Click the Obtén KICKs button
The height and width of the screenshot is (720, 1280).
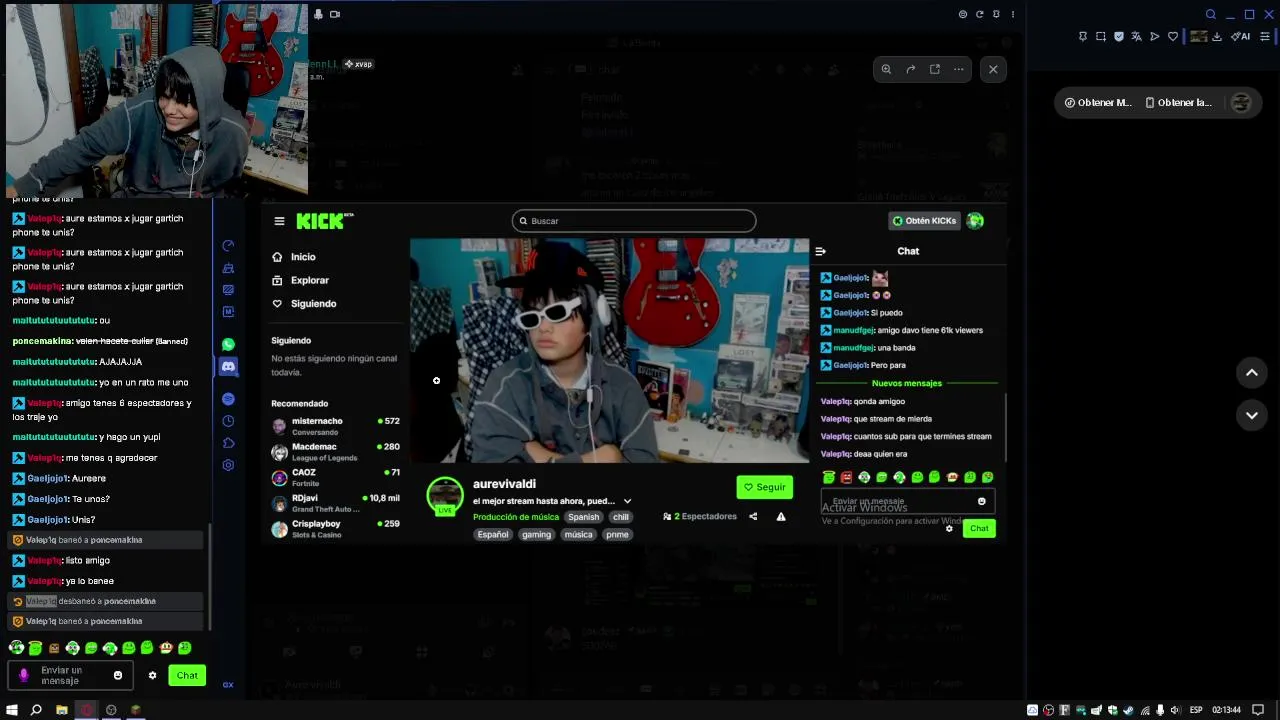pyautogui.click(x=924, y=221)
